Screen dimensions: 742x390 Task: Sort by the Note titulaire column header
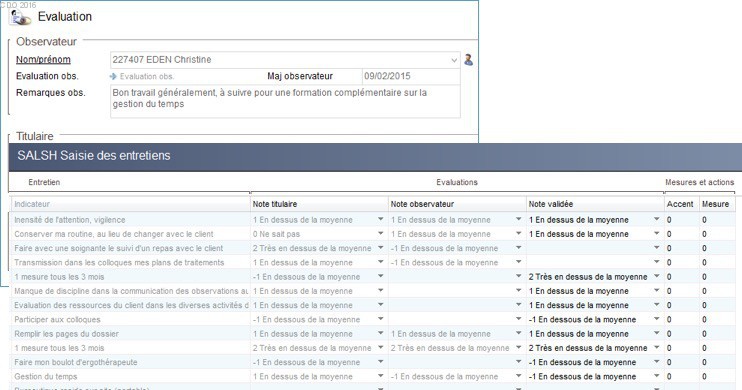(319, 204)
